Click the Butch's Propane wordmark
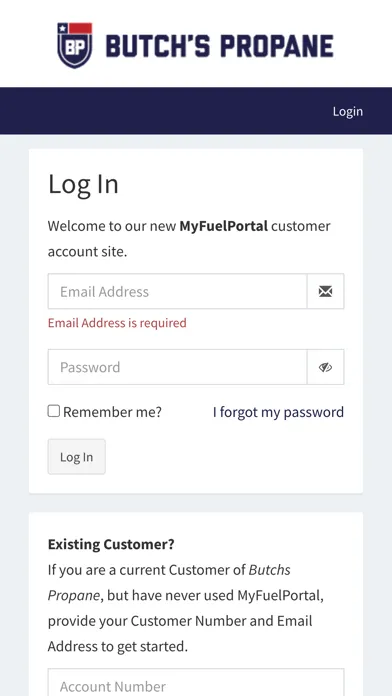 (220, 47)
